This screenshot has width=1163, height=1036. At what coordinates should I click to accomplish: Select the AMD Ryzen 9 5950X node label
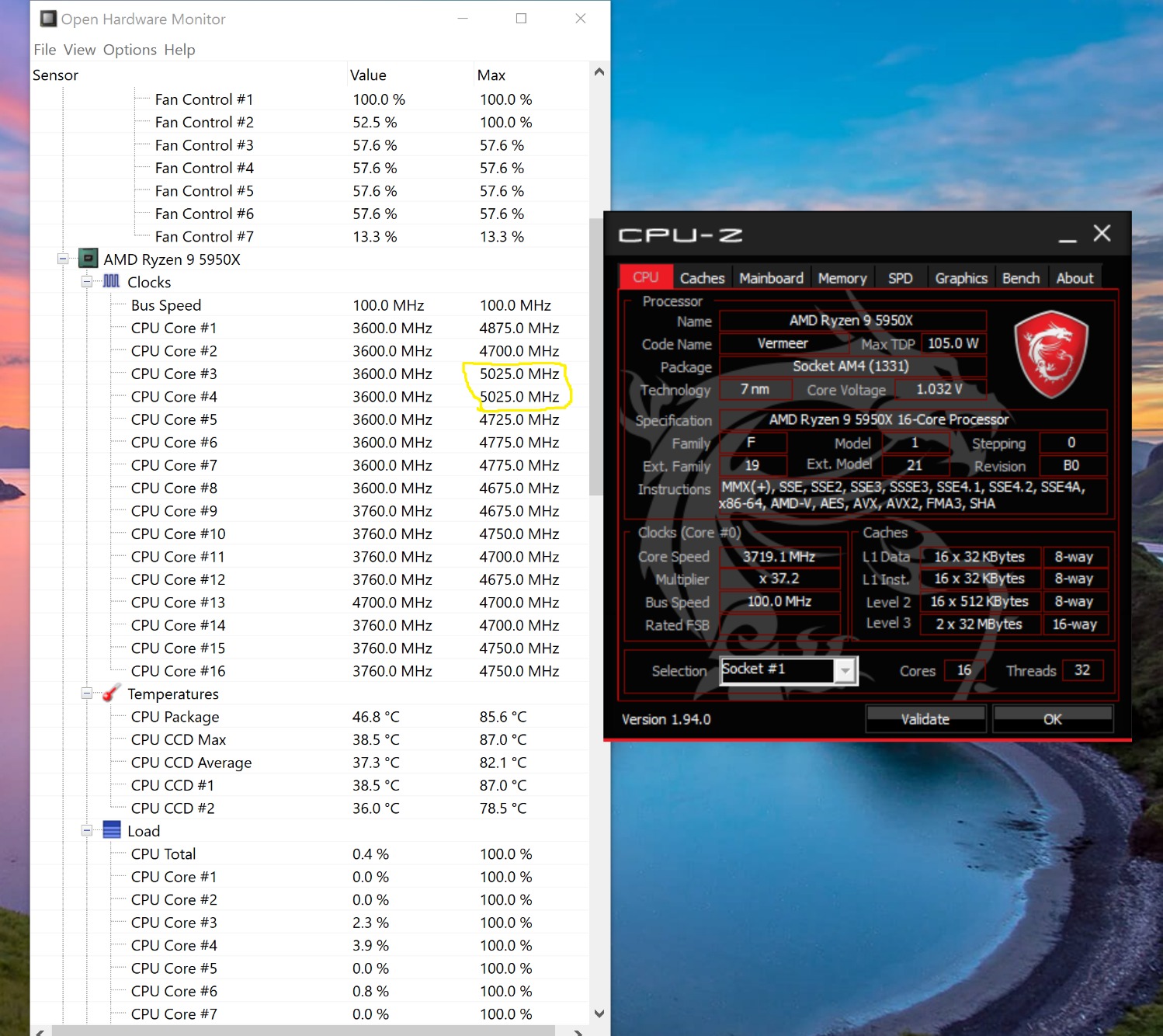point(172,259)
